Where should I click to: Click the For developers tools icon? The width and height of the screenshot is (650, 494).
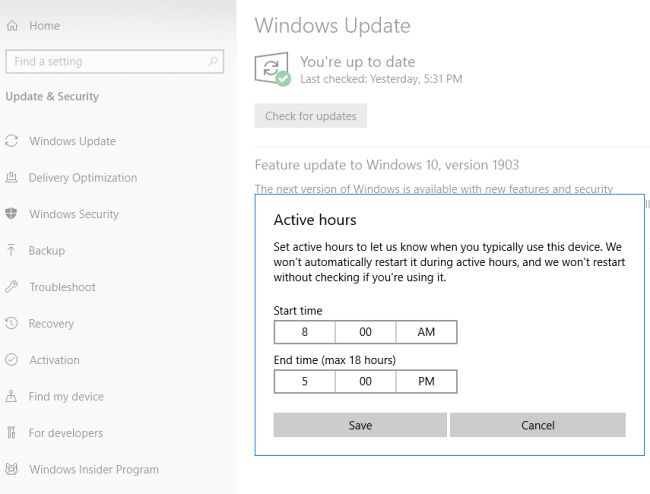pyautogui.click(x=12, y=433)
